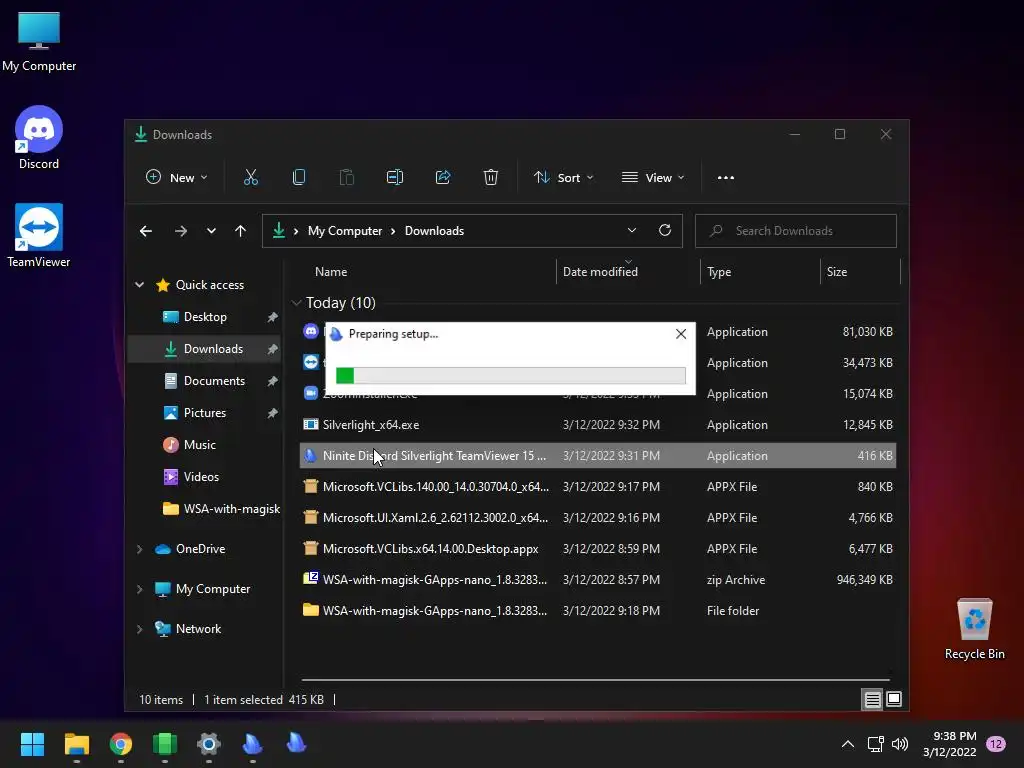Switch to details view layout icon
This screenshot has height=768, width=1024.
point(872,699)
